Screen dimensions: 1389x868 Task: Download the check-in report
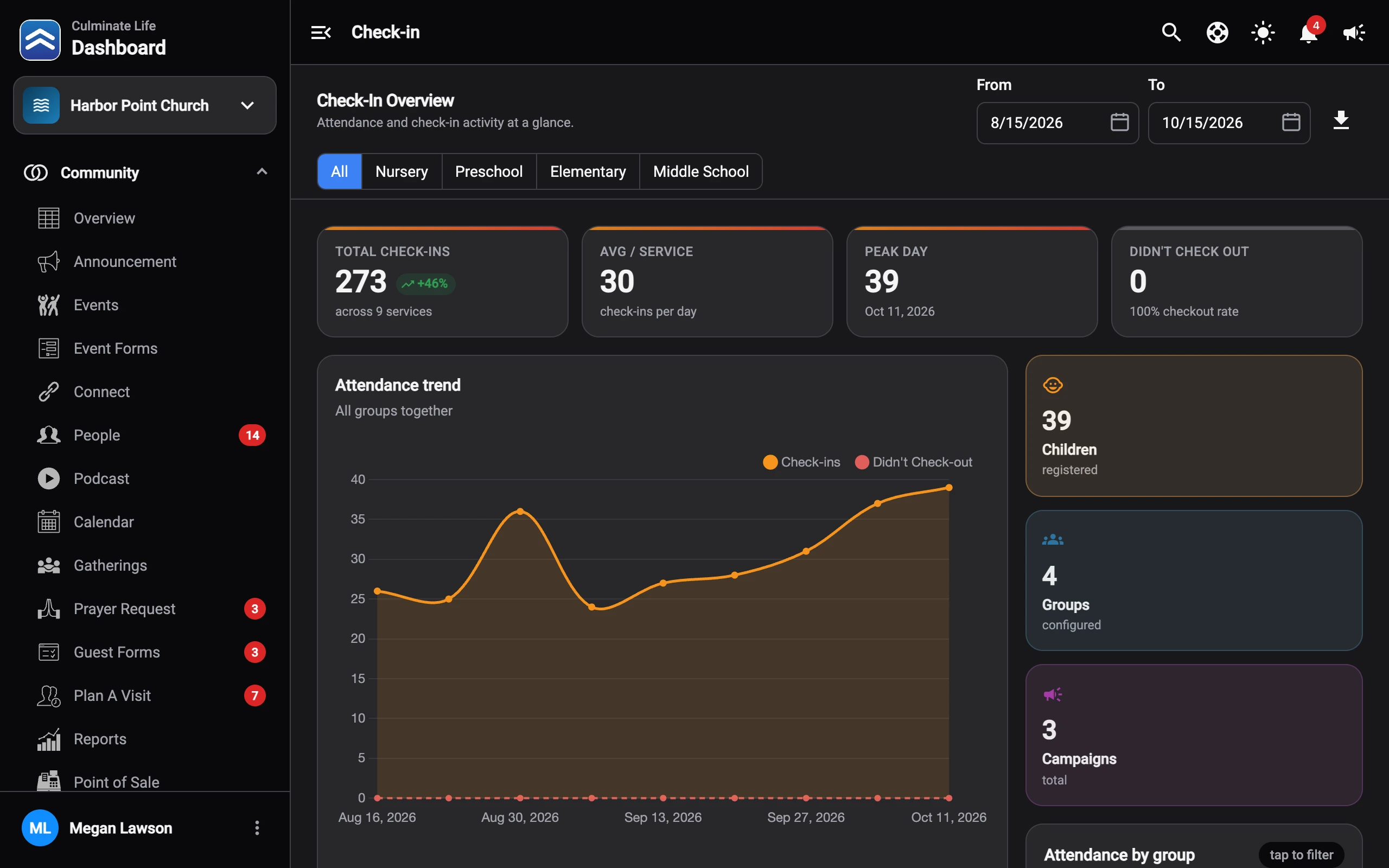[x=1341, y=120]
